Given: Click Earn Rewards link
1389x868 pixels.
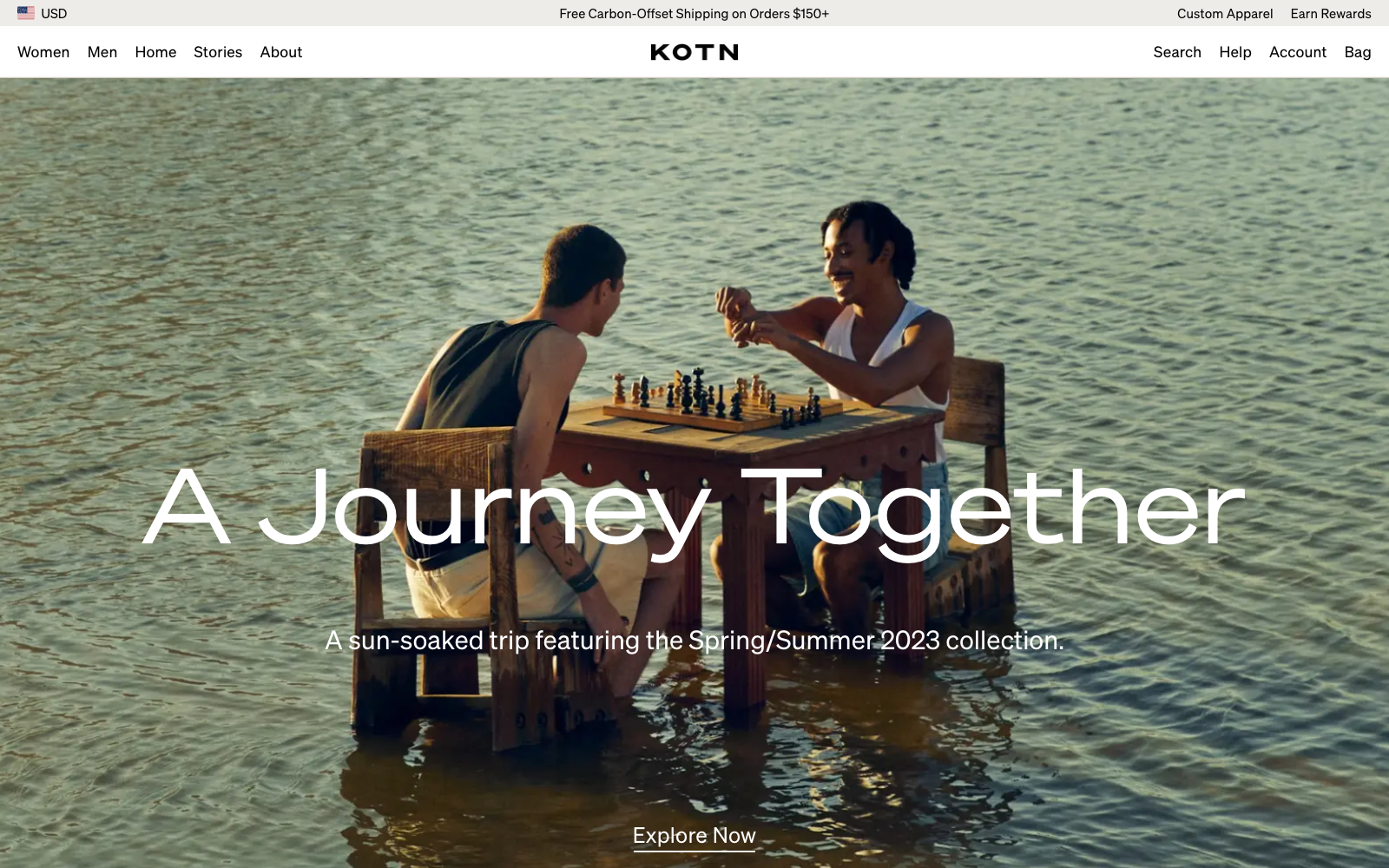Looking at the screenshot, I should (1331, 13).
